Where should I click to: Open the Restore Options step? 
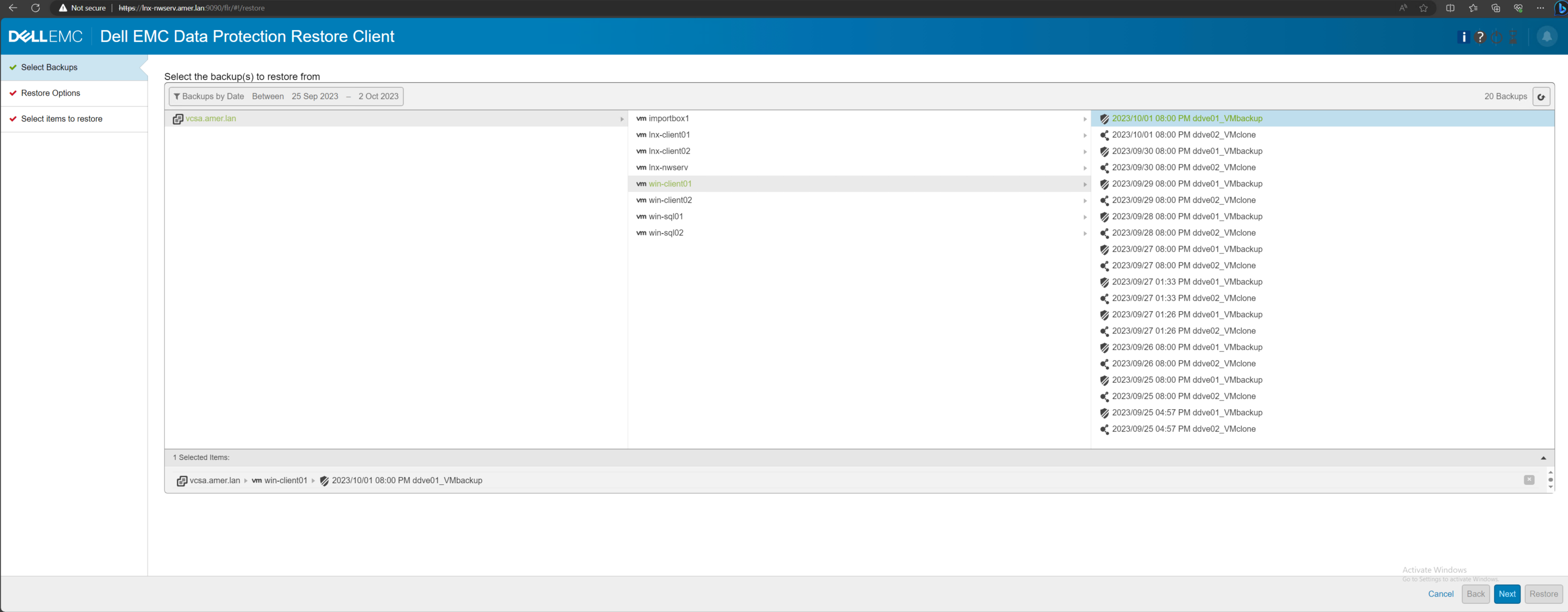tap(51, 92)
